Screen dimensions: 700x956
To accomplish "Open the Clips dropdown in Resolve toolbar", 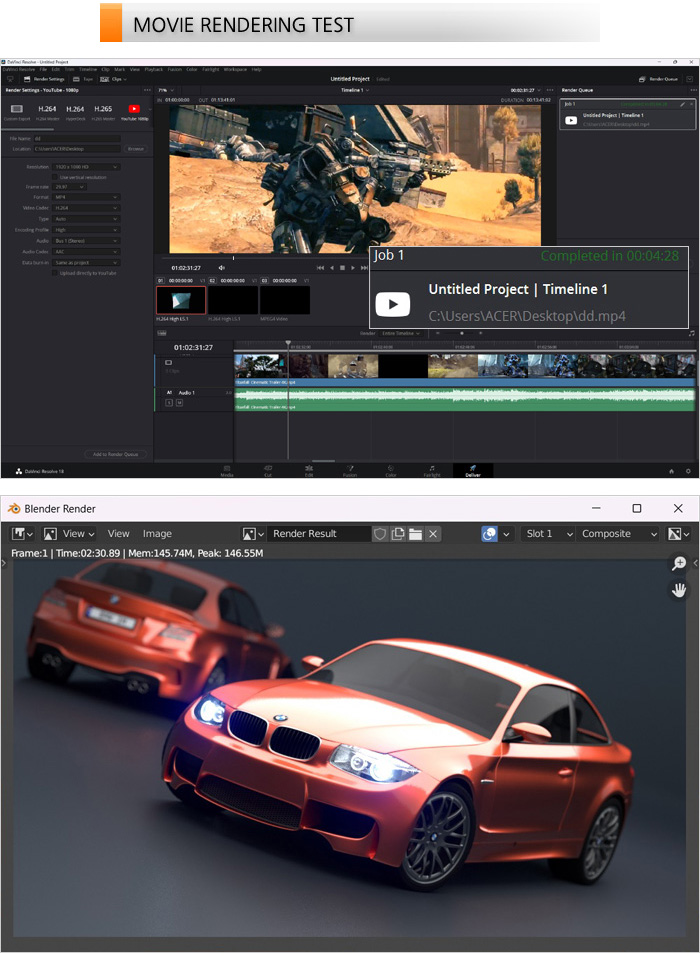I will click(x=113, y=79).
